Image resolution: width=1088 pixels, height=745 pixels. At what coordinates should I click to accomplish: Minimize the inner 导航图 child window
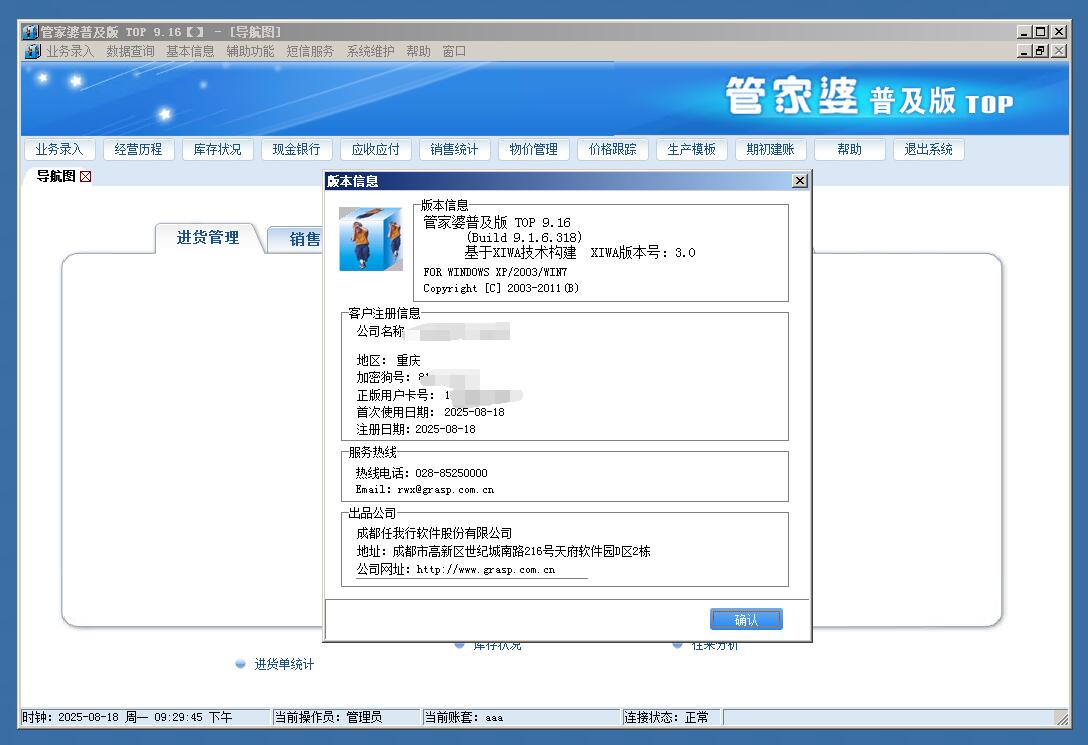1025,51
